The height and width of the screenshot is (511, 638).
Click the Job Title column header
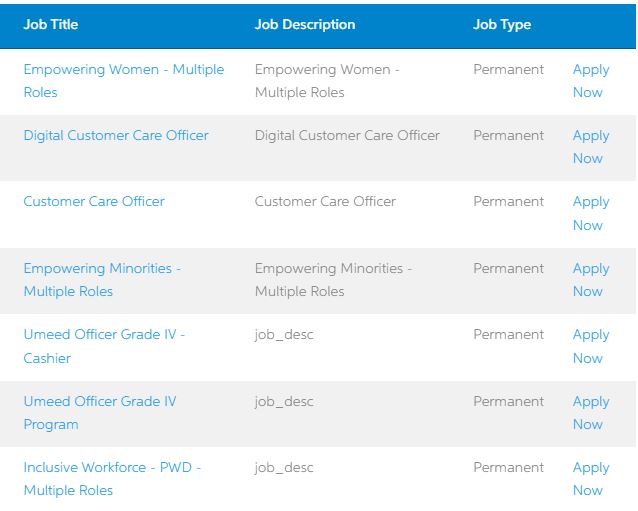coord(51,24)
